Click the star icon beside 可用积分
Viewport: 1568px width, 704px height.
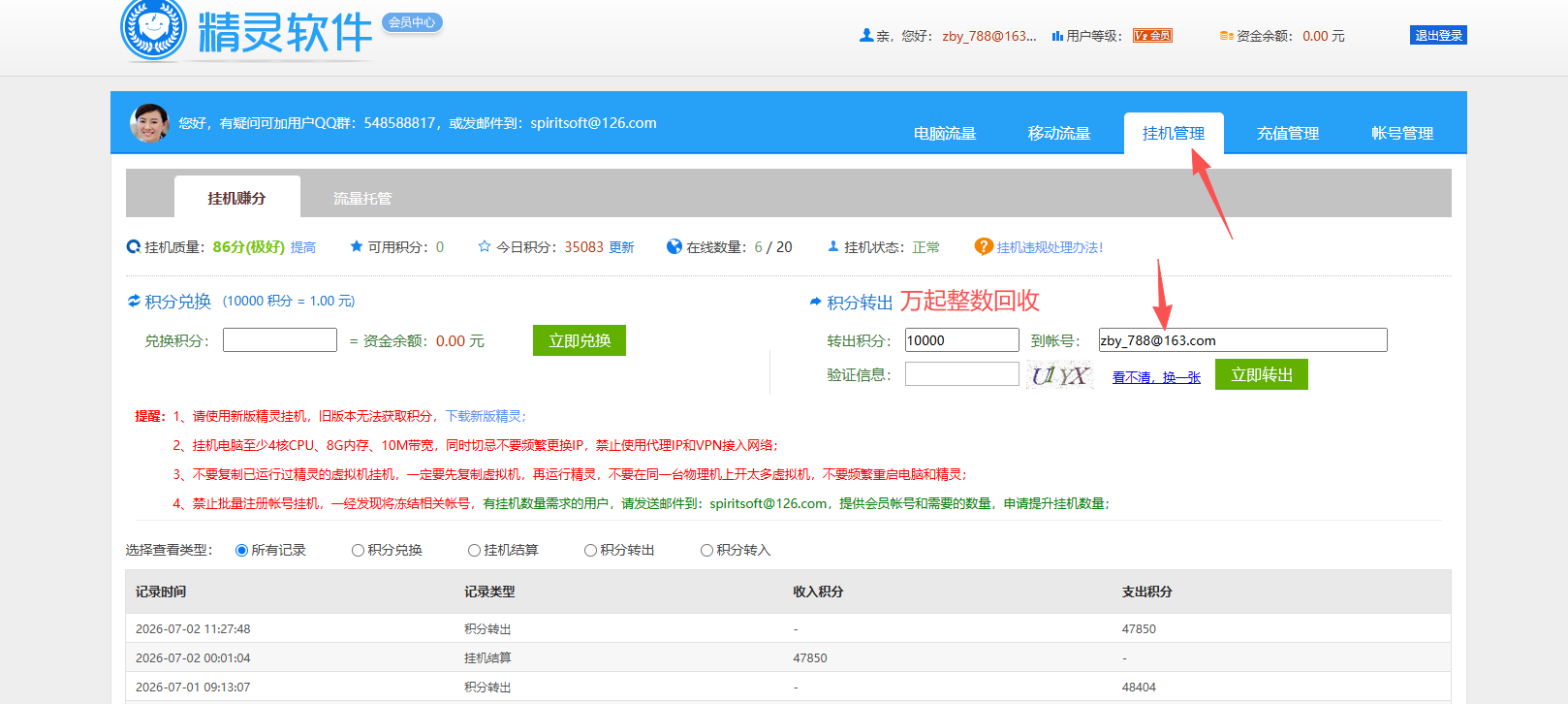[x=357, y=246]
